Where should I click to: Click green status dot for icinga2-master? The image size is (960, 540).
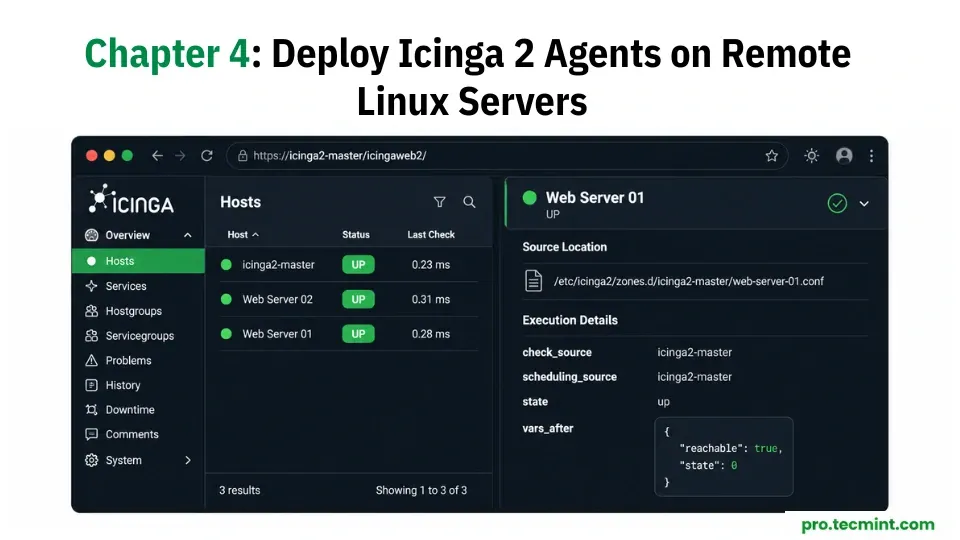pyautogui.click(x=227, y=264)
